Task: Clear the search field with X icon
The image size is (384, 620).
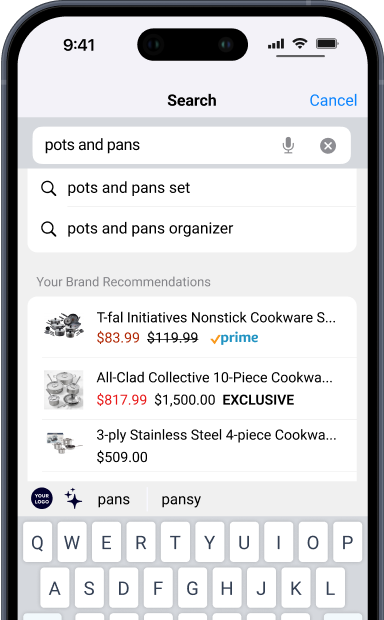Action: pos(328,146)
